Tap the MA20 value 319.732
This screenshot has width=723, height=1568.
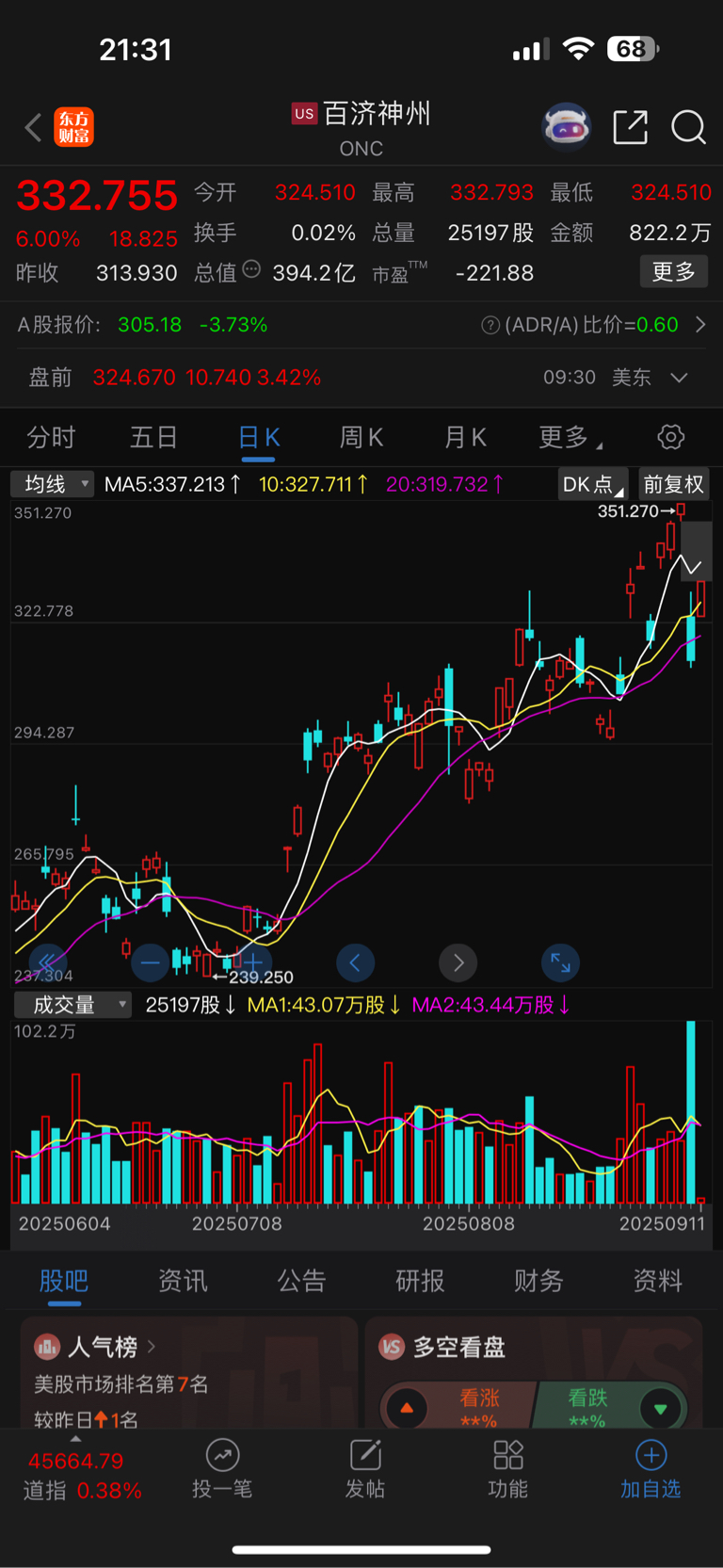[444, 484]
